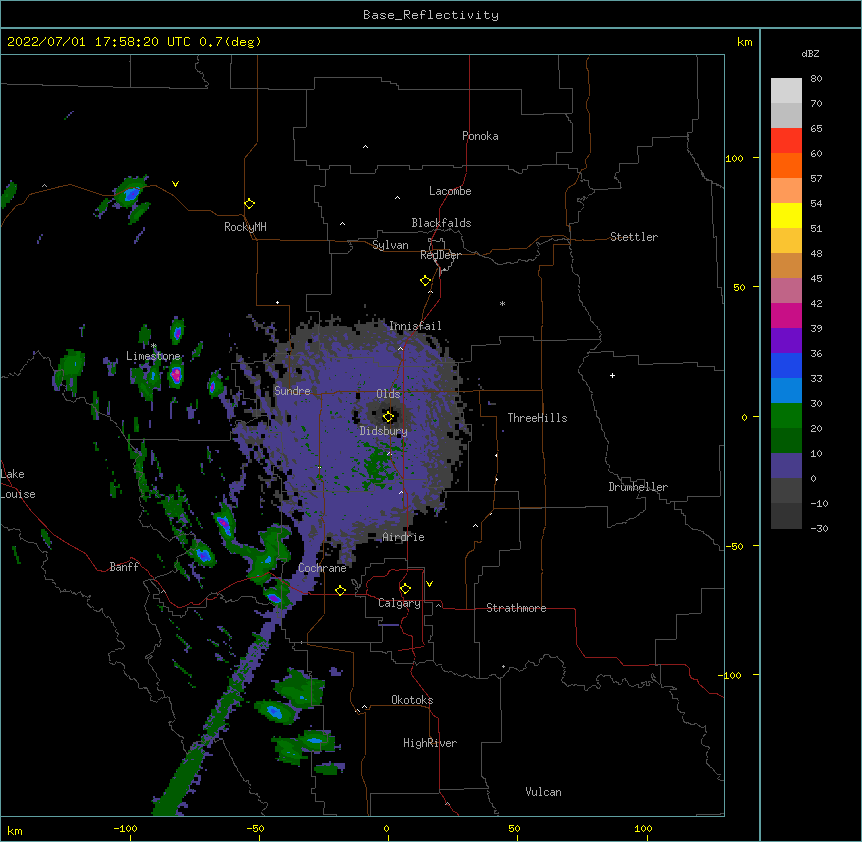This screenshot has height=842, width=862.
Task: Click the yellow V marker northwest of RockyMH
Action: [x=175, y=184]
